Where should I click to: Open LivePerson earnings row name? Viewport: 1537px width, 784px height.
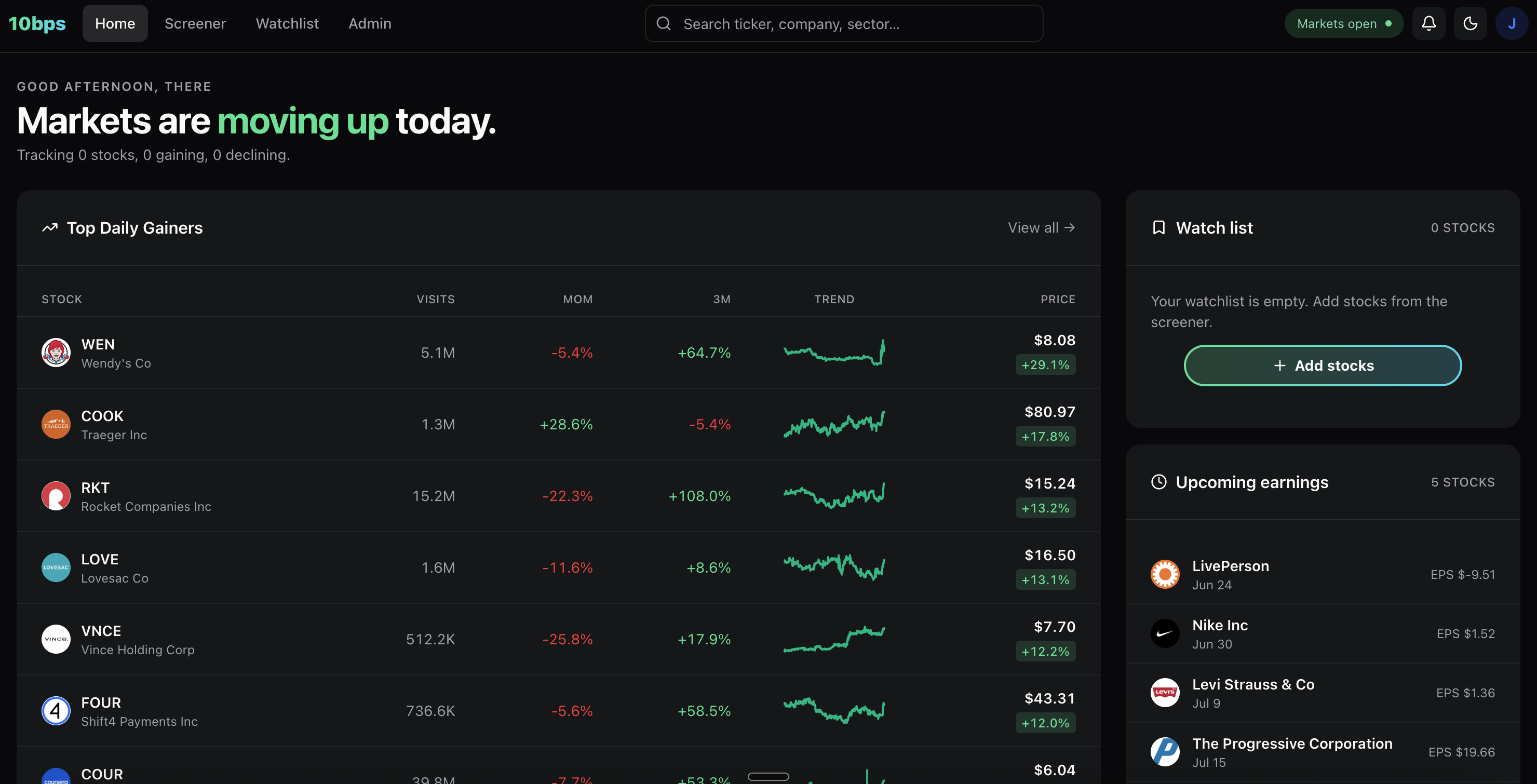pyautogui.click(x=1230, y=565)
